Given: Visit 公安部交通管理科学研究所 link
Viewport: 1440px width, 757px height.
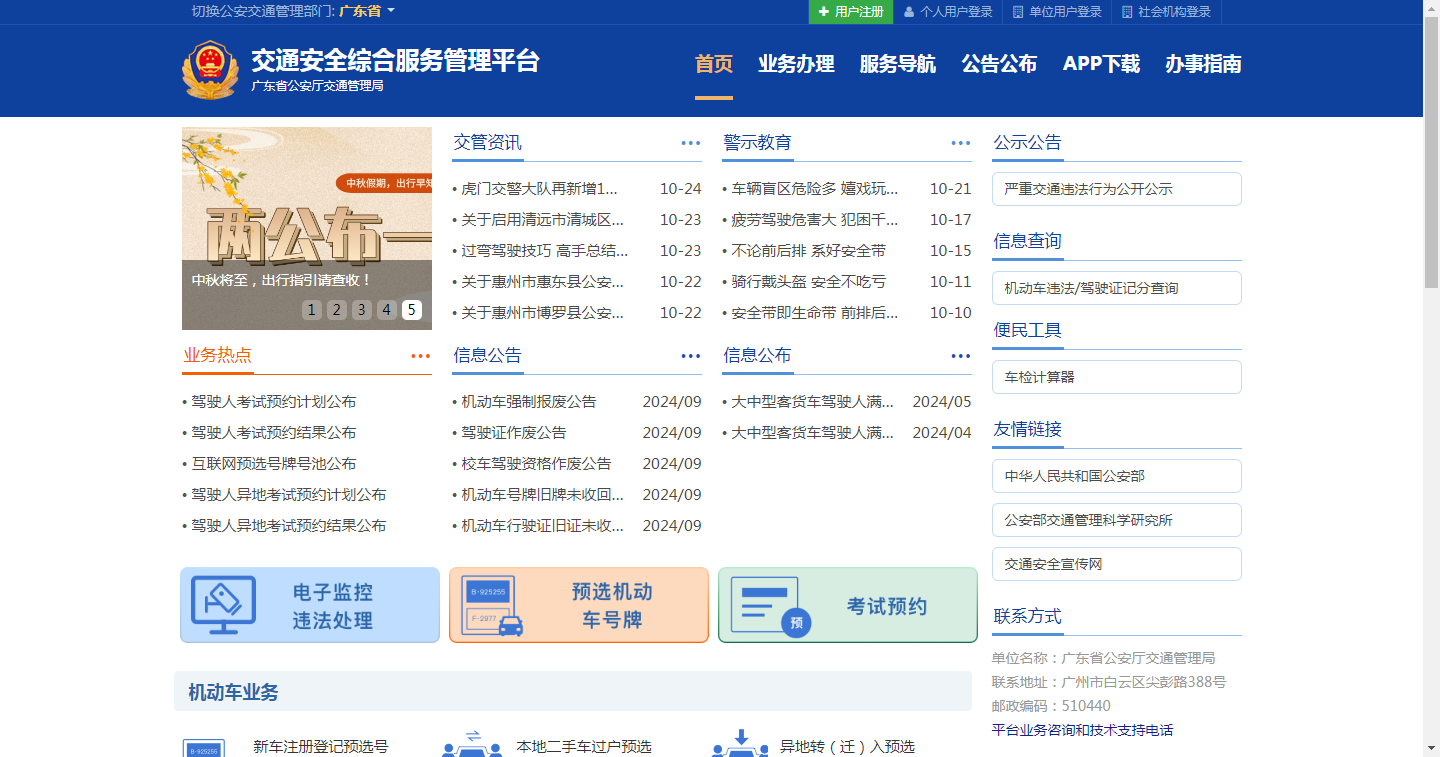Looking at the screenshot, I should [1117, 520].
